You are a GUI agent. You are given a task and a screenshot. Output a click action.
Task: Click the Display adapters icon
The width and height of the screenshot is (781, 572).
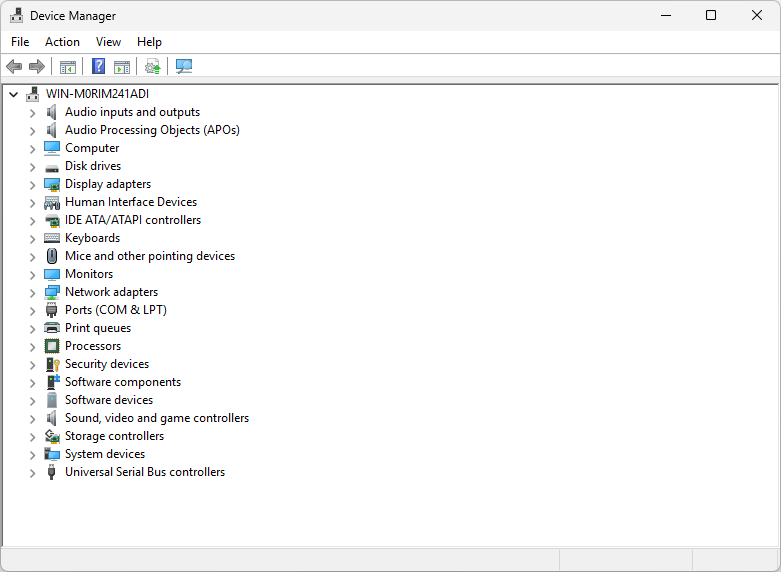tap(52, 184)
